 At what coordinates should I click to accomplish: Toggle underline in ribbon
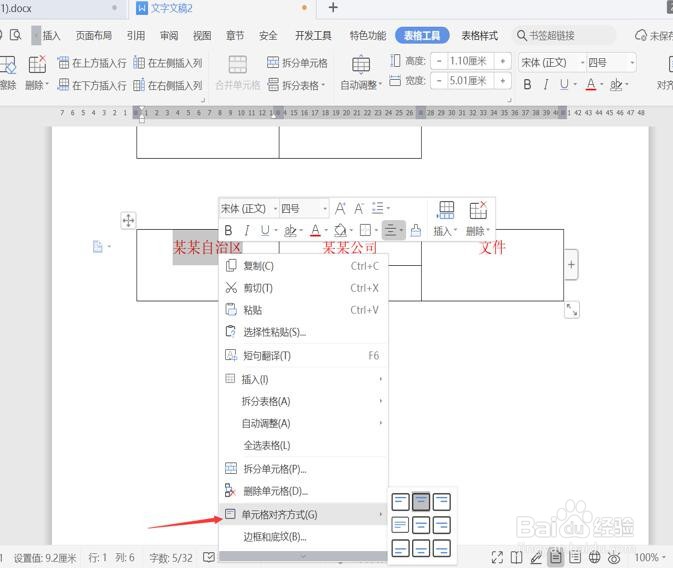pyautogui.click(x=564, y=85)
